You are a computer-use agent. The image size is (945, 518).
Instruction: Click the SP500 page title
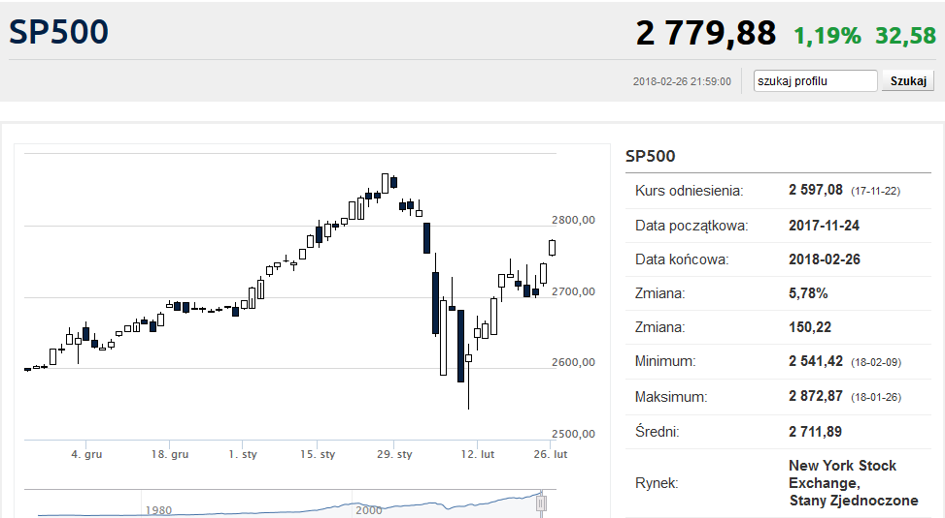click(x=59, y=32)
